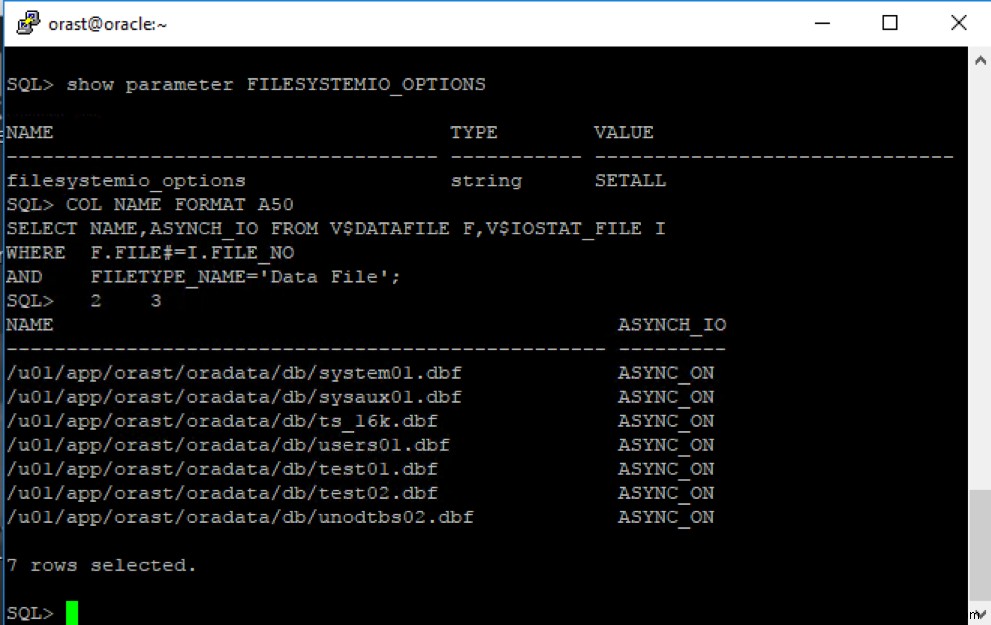
Task: Click the 'filesystemio_options' parameter name
Action: point(126,181)
